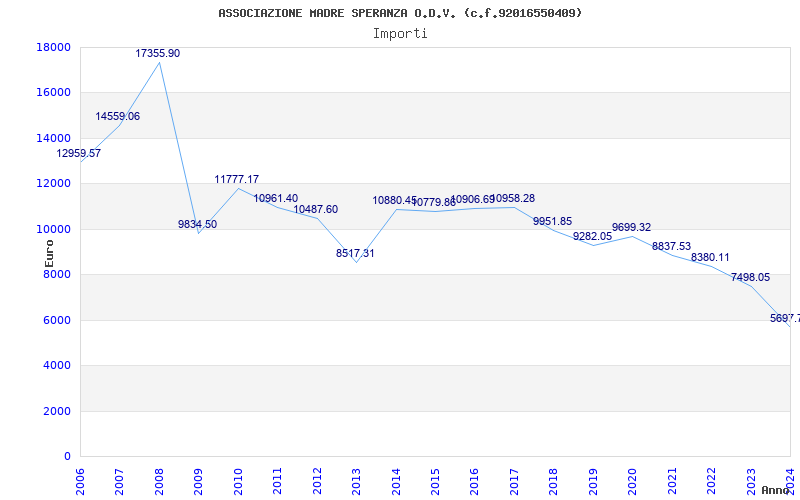Click the x-axis year 2017
800x500 pixels.
(514, 481)
